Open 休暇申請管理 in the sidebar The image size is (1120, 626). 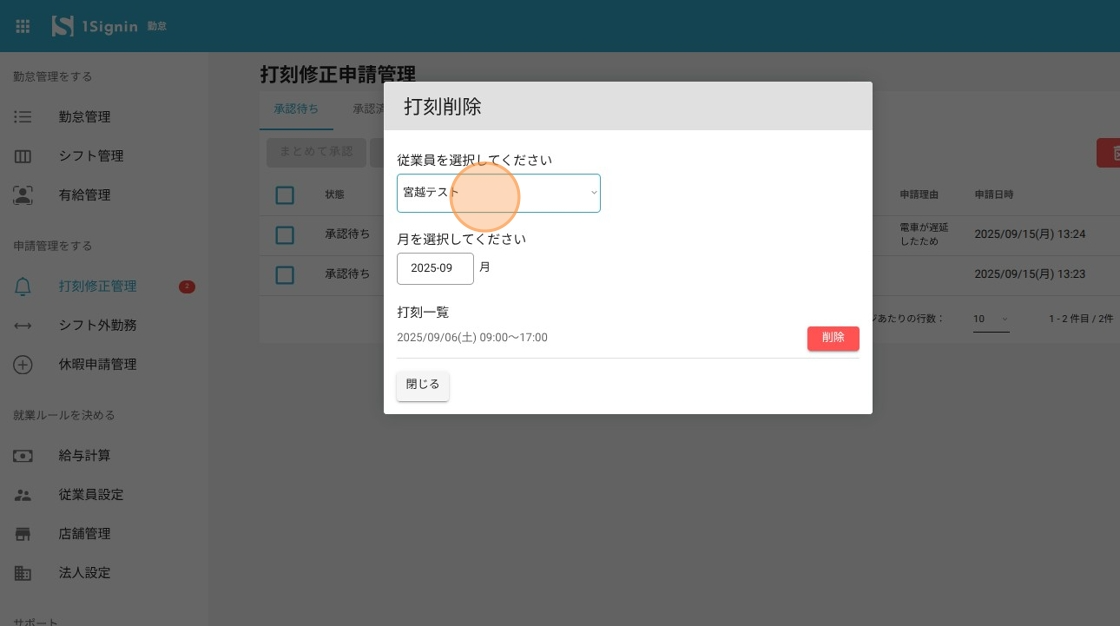(x=97, y=364)
